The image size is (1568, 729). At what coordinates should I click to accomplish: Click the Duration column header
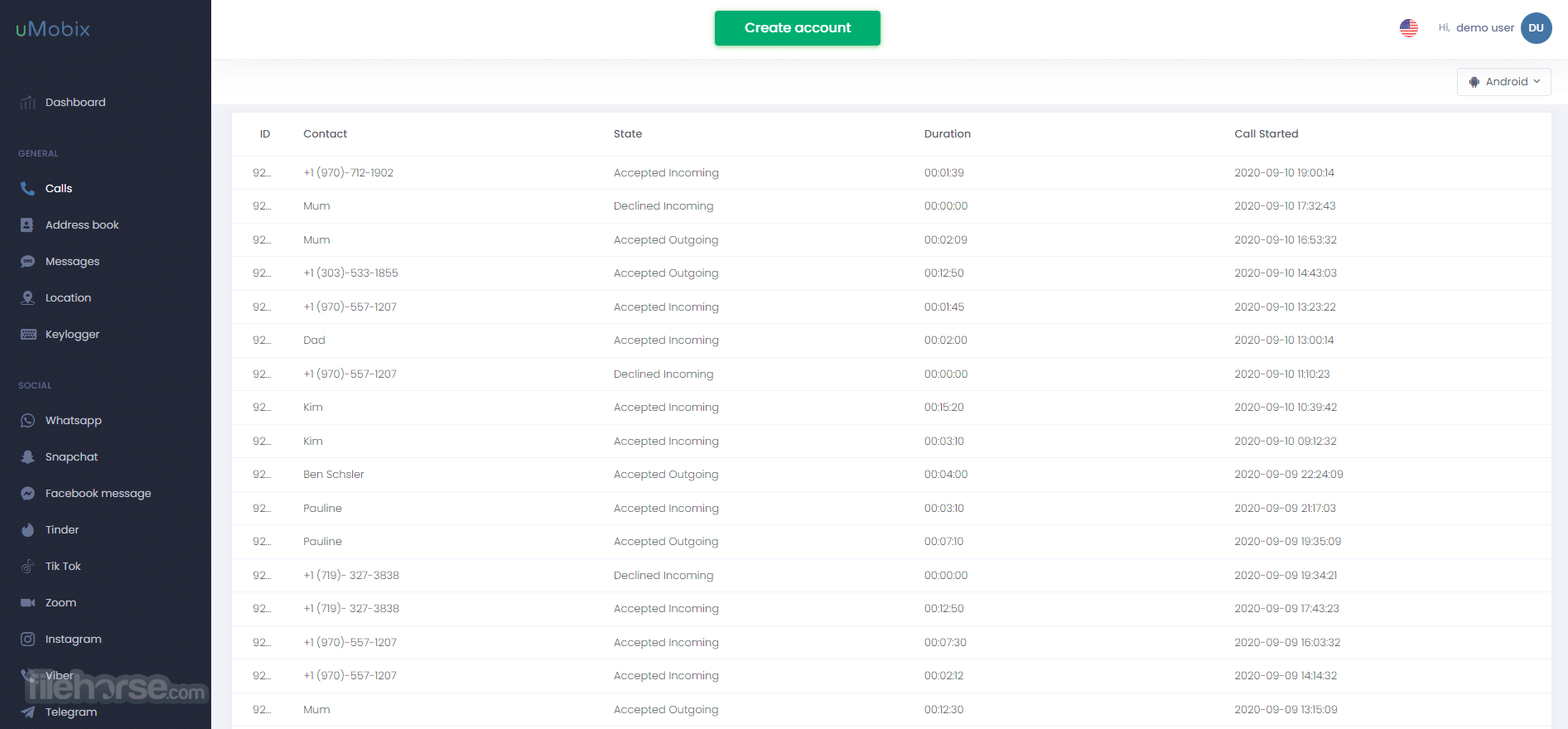pos(947,133)
